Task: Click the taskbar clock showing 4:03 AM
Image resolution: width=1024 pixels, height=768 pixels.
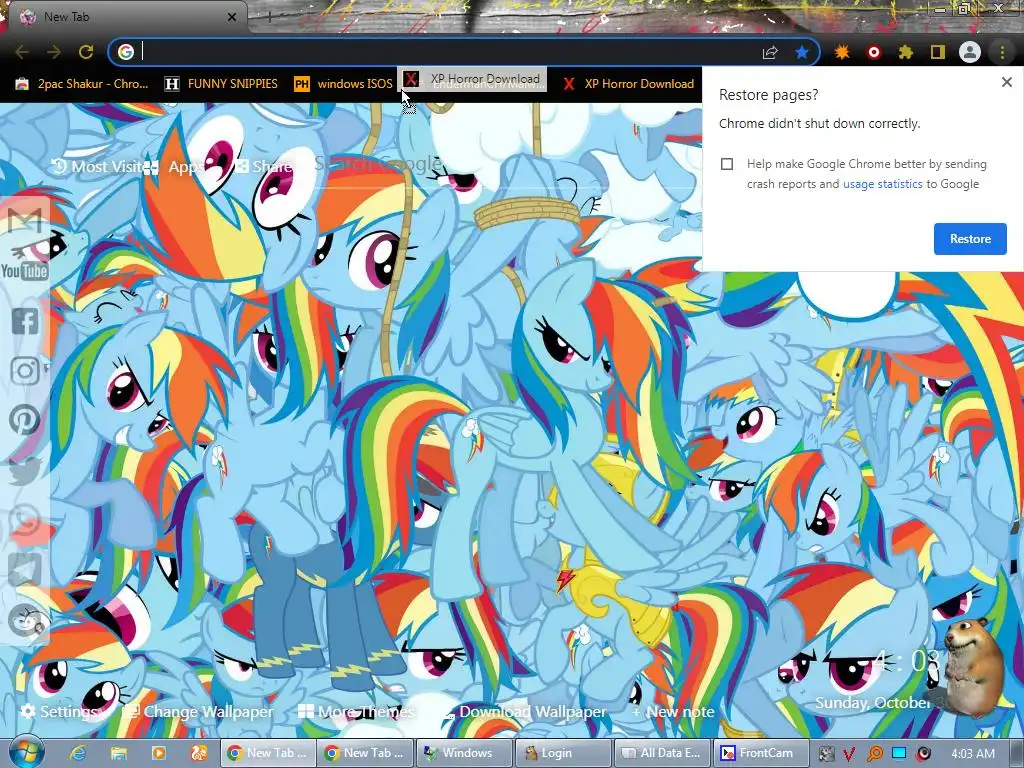Action: [x=972, y=754]
